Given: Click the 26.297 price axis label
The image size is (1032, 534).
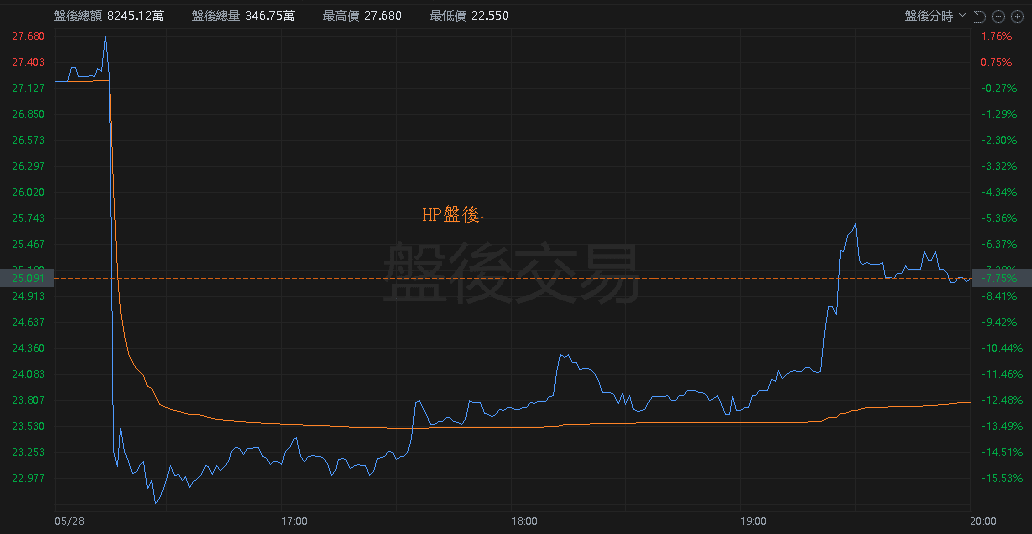Looking at the screenshot, I should (28, 166).
